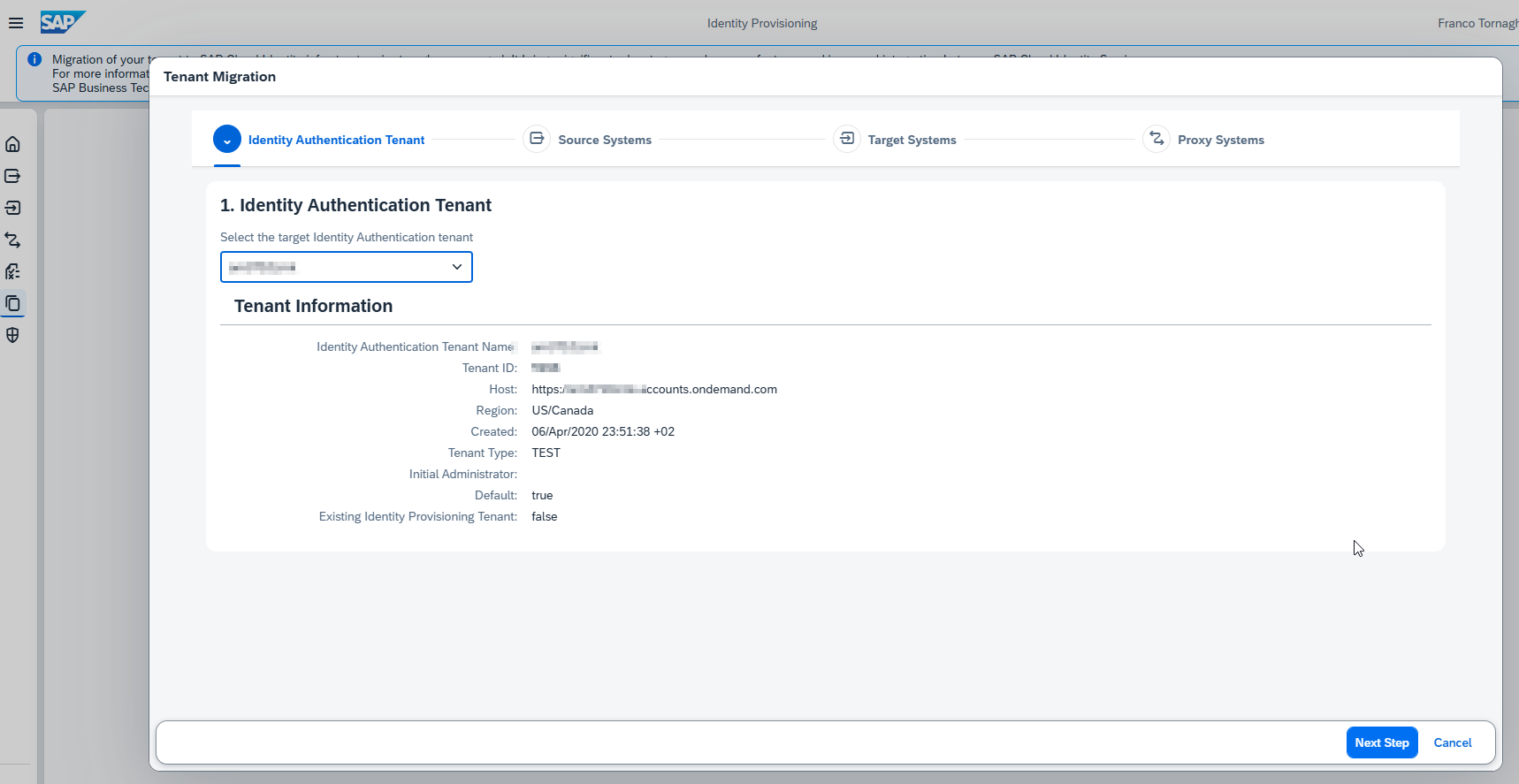Click the Proxy Systems step icon

click(1156, 140)
